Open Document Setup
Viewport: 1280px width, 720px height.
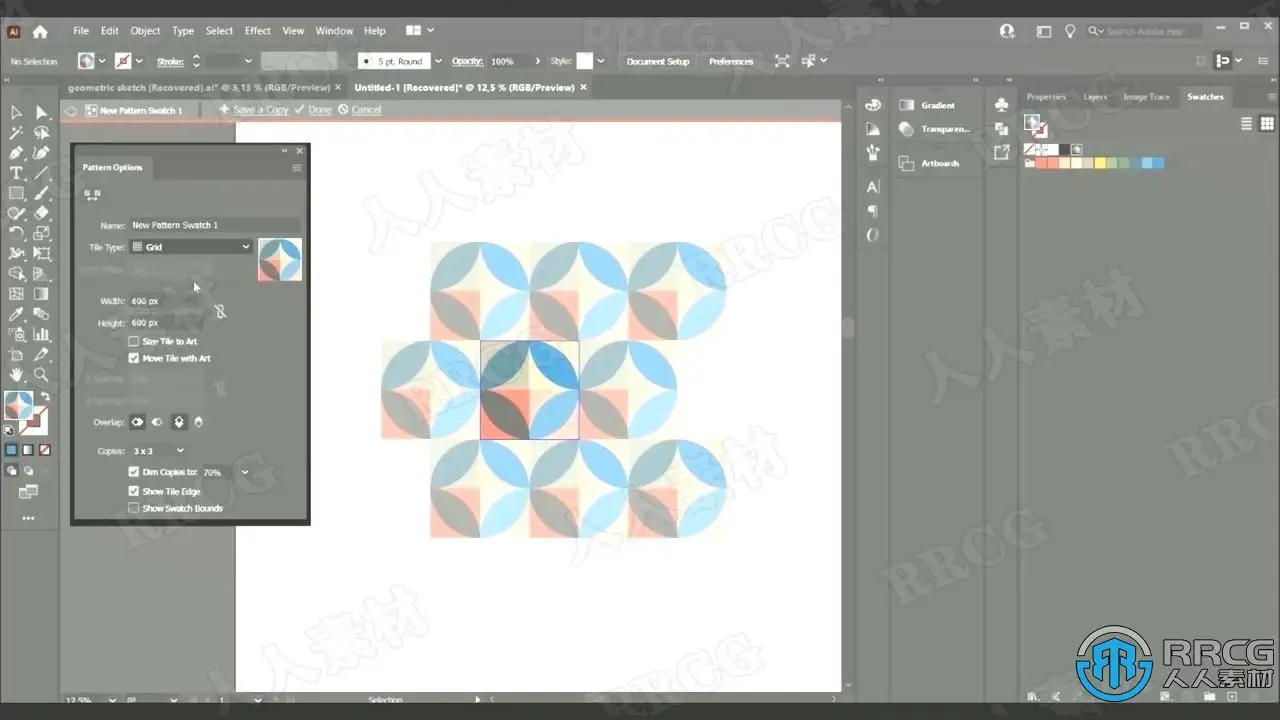(x=658, y=61)
